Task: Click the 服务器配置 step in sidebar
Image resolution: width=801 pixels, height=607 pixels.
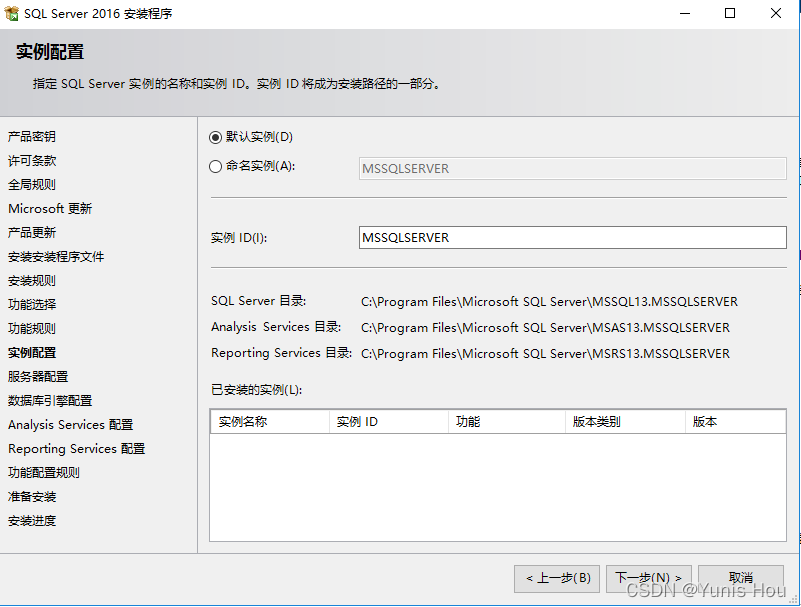Action: [38, 377]
